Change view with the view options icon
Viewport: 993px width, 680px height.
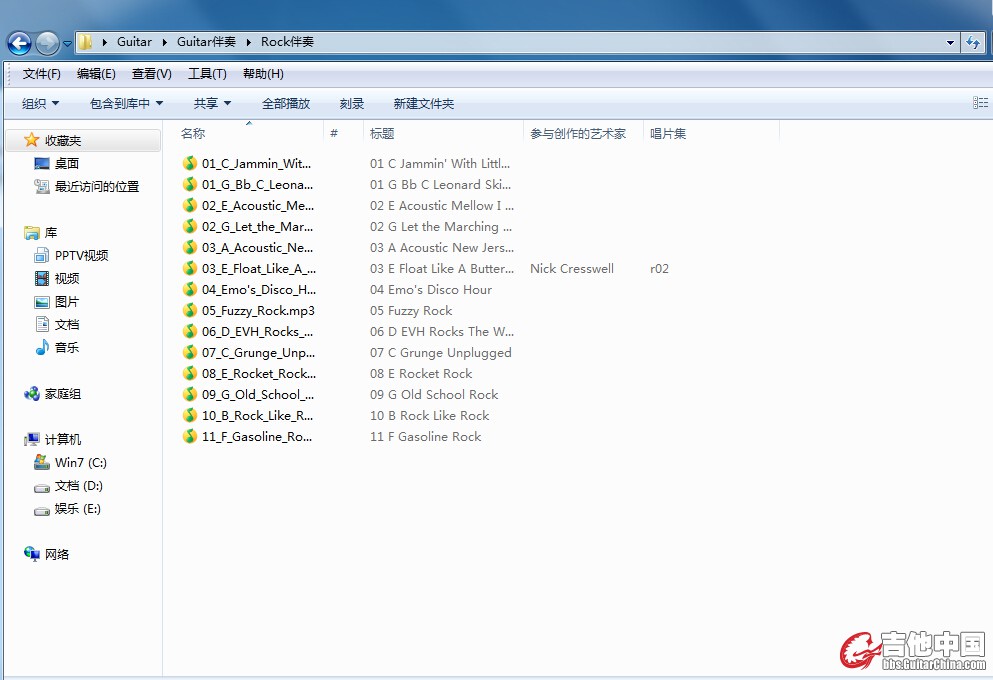pos(980,103)
